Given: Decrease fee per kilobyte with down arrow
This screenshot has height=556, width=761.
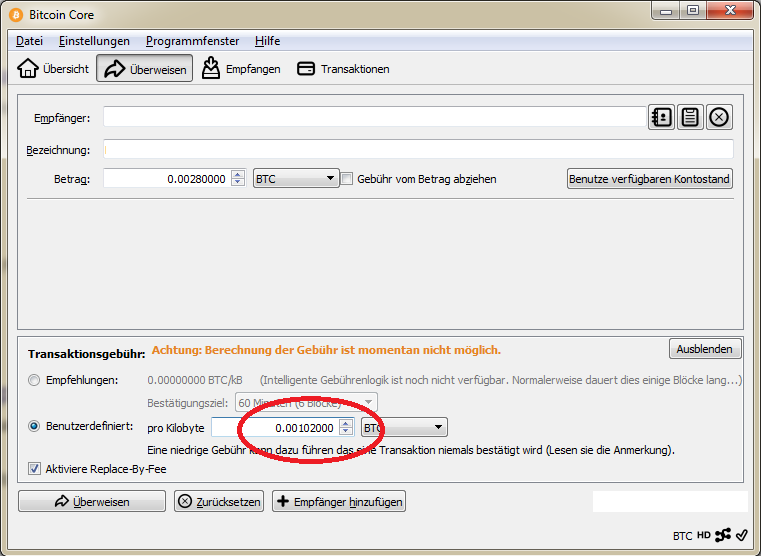Looking at the screenshot, I should 346,432.
